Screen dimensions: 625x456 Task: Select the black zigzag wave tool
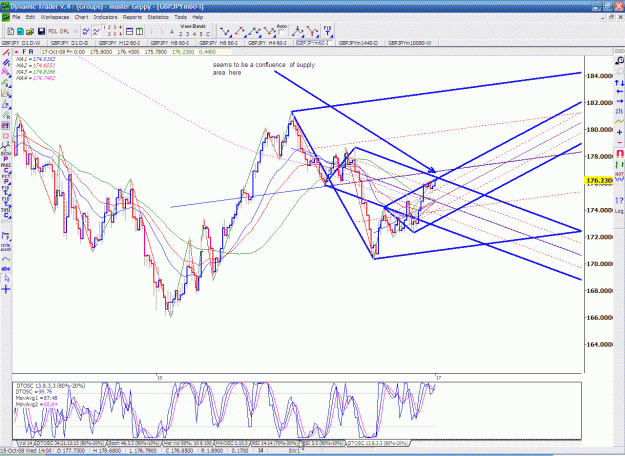coord(6,147)
